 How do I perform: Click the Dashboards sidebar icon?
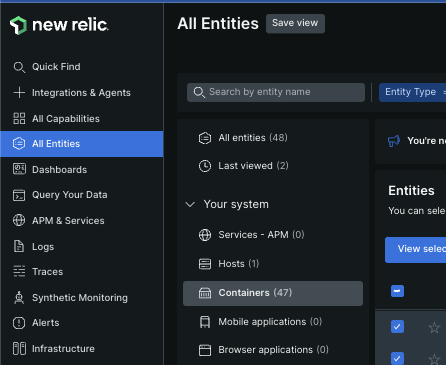tap(19, 169)
